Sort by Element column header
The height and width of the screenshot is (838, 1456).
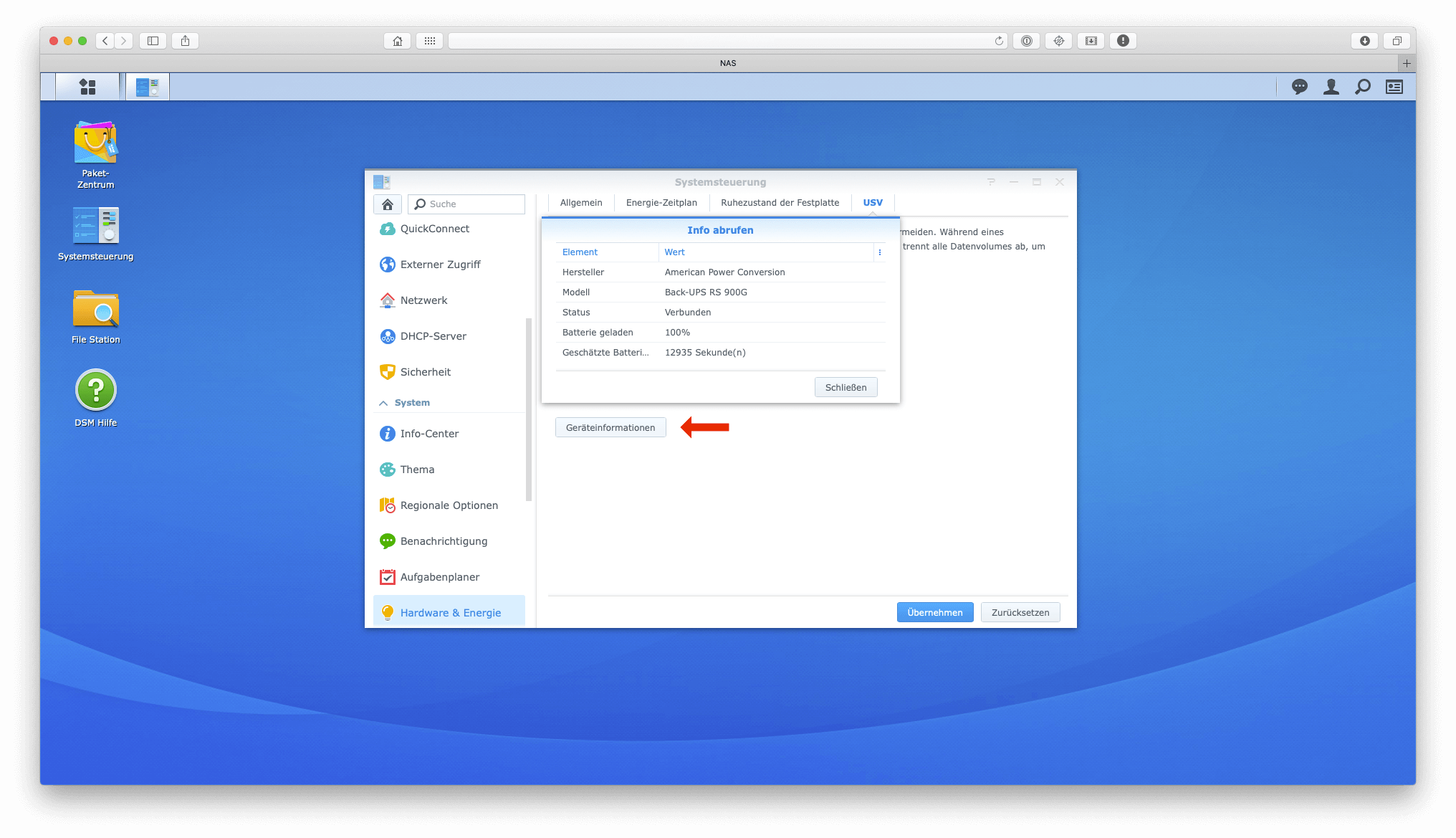coord(606,252)
